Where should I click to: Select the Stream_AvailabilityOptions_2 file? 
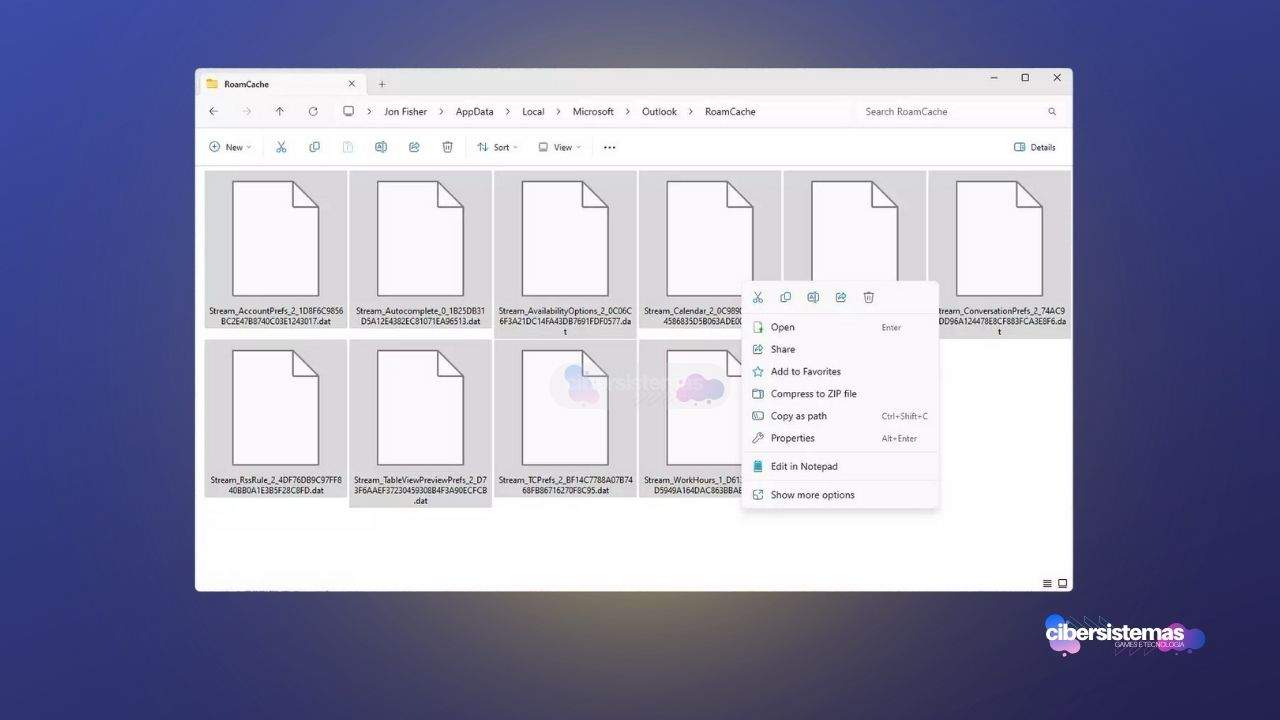[565, 254]
